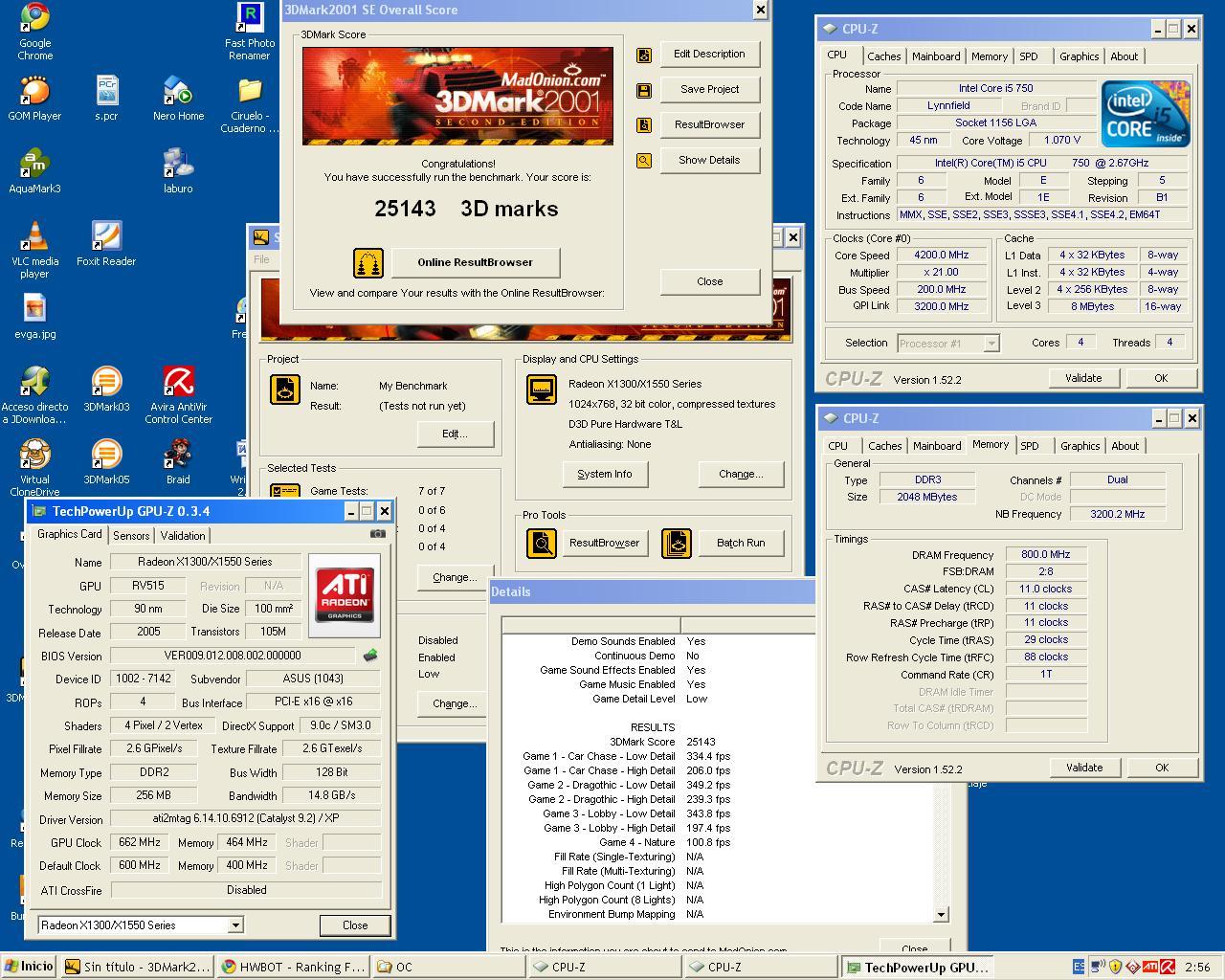Click OK in lower CPU-Z window
Viewport: 1225px width, 980px height.
coord(1161,768)
